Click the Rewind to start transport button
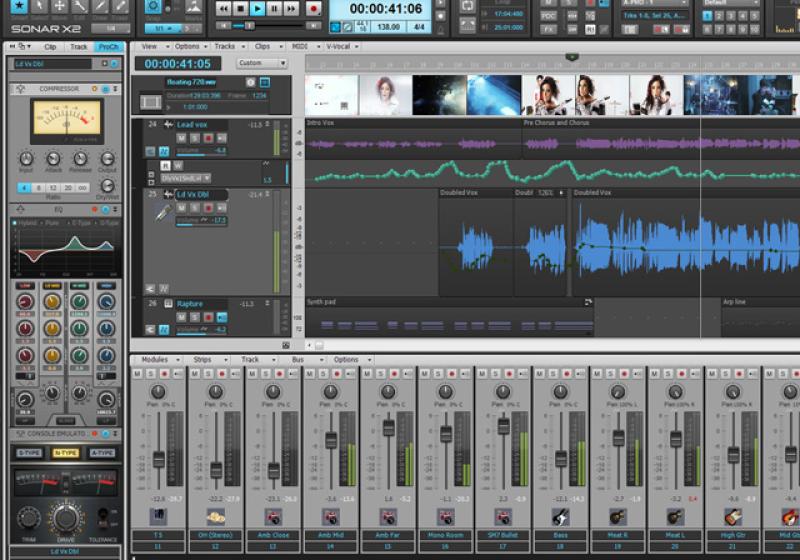The height and width of the screenshot is (560, 800). click(x=222, y=9)
